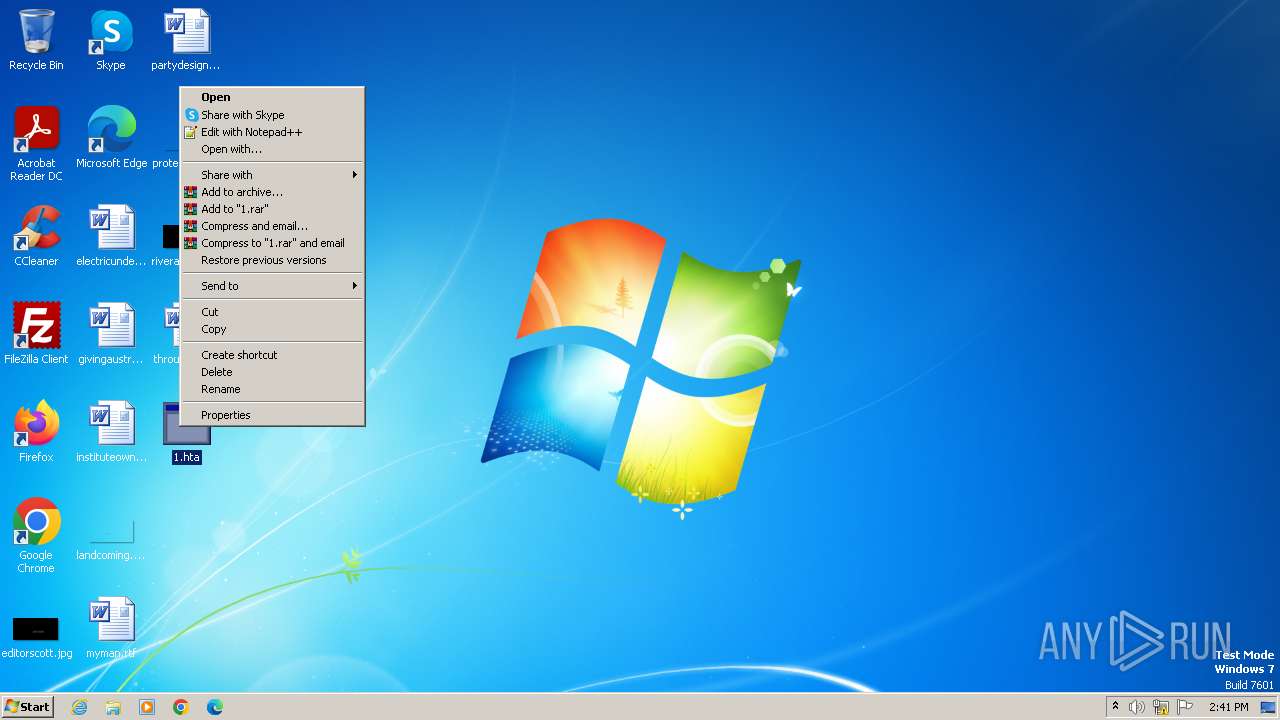Screen dimensions: 1280x720
Task: Choose Compress and email... entry
Action: pyautogui.click(x=272, y=226)
